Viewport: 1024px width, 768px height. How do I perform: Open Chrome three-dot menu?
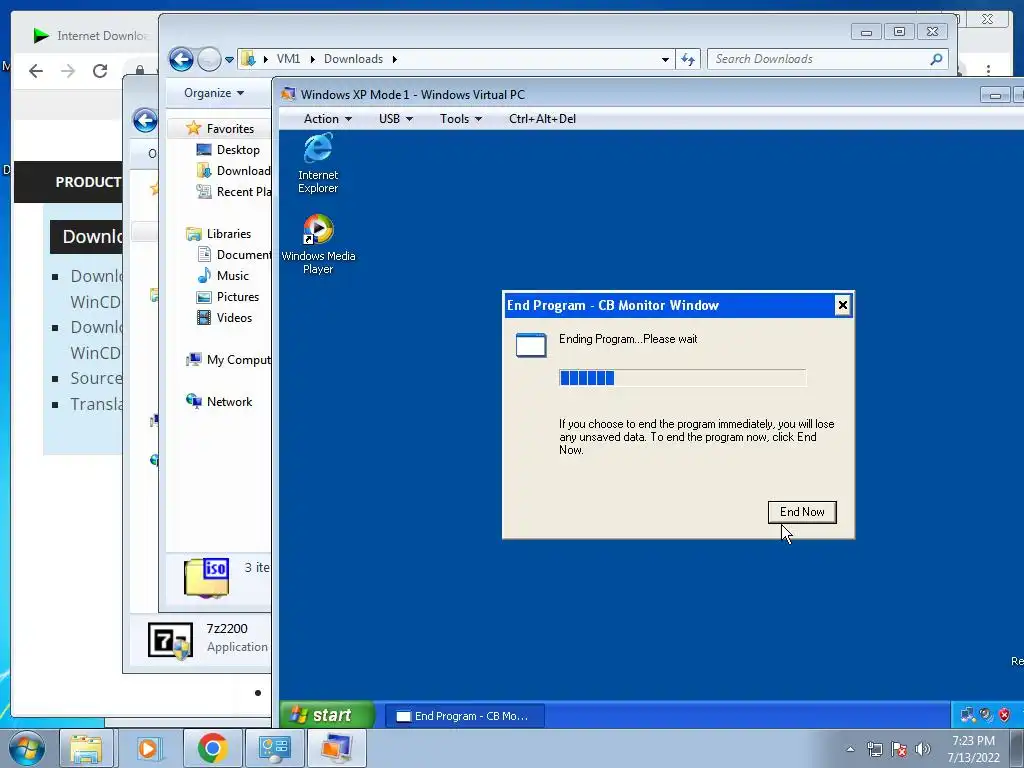click(988, 70)
